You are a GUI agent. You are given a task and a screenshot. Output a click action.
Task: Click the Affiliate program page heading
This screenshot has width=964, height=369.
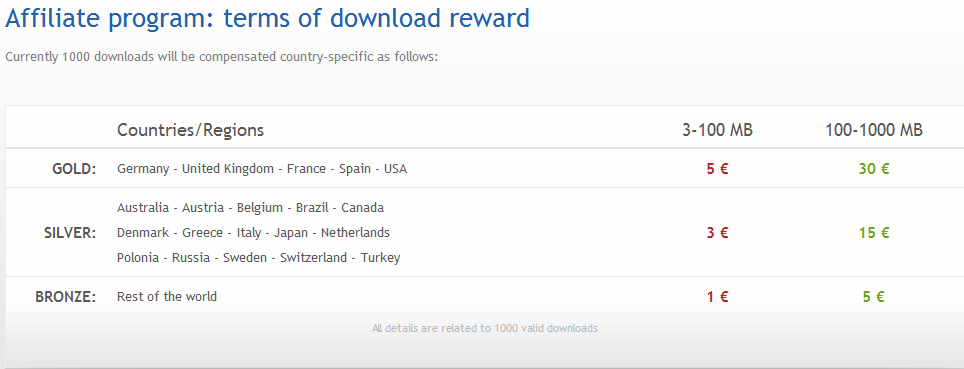pos(267,19)
